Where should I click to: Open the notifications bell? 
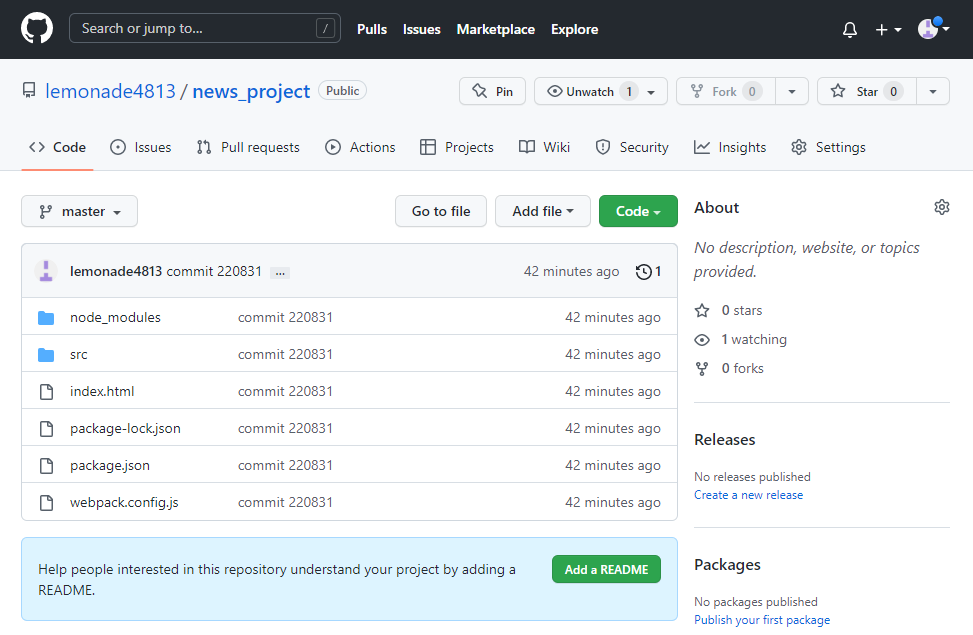point(850,29)
